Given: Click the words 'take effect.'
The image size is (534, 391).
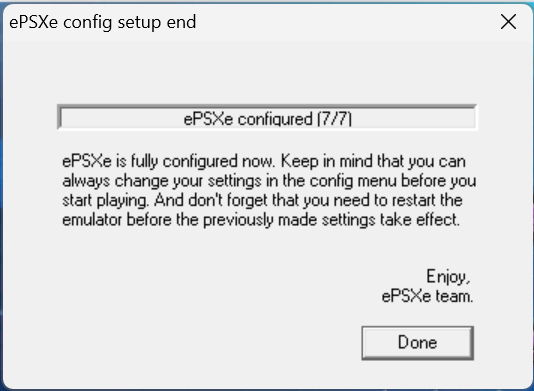Looking at the screenshot, I should coord(420,220).
